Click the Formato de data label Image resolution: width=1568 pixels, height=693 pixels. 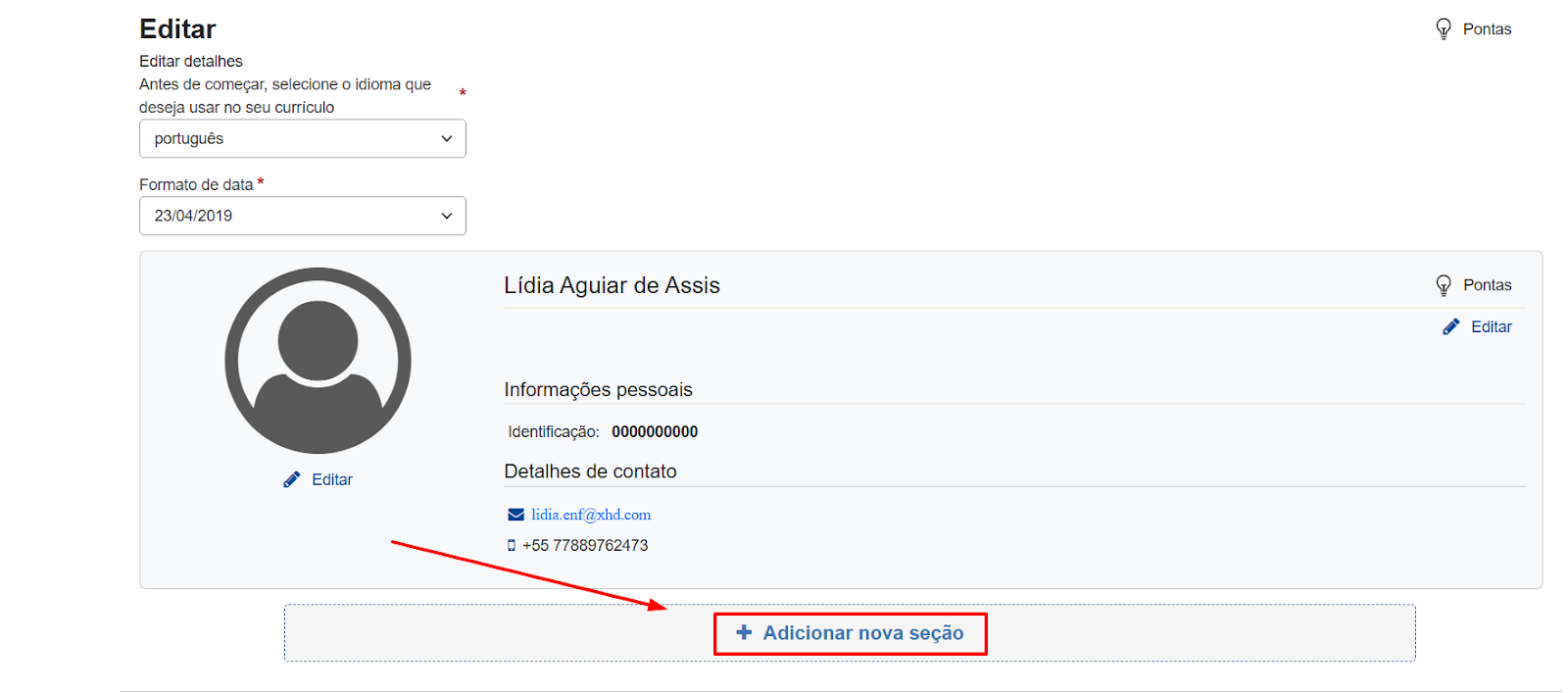[x=196, y=184]
